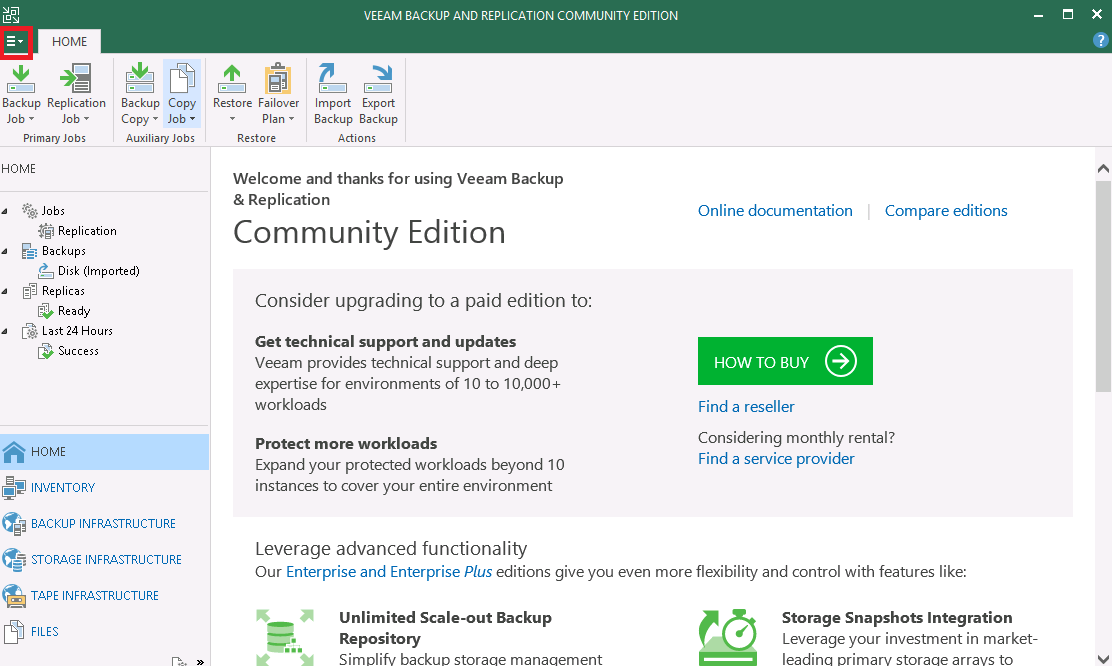This screenshot has height=666, width=1112.
Task: Open the Inventory view
Action: point(58,487)
